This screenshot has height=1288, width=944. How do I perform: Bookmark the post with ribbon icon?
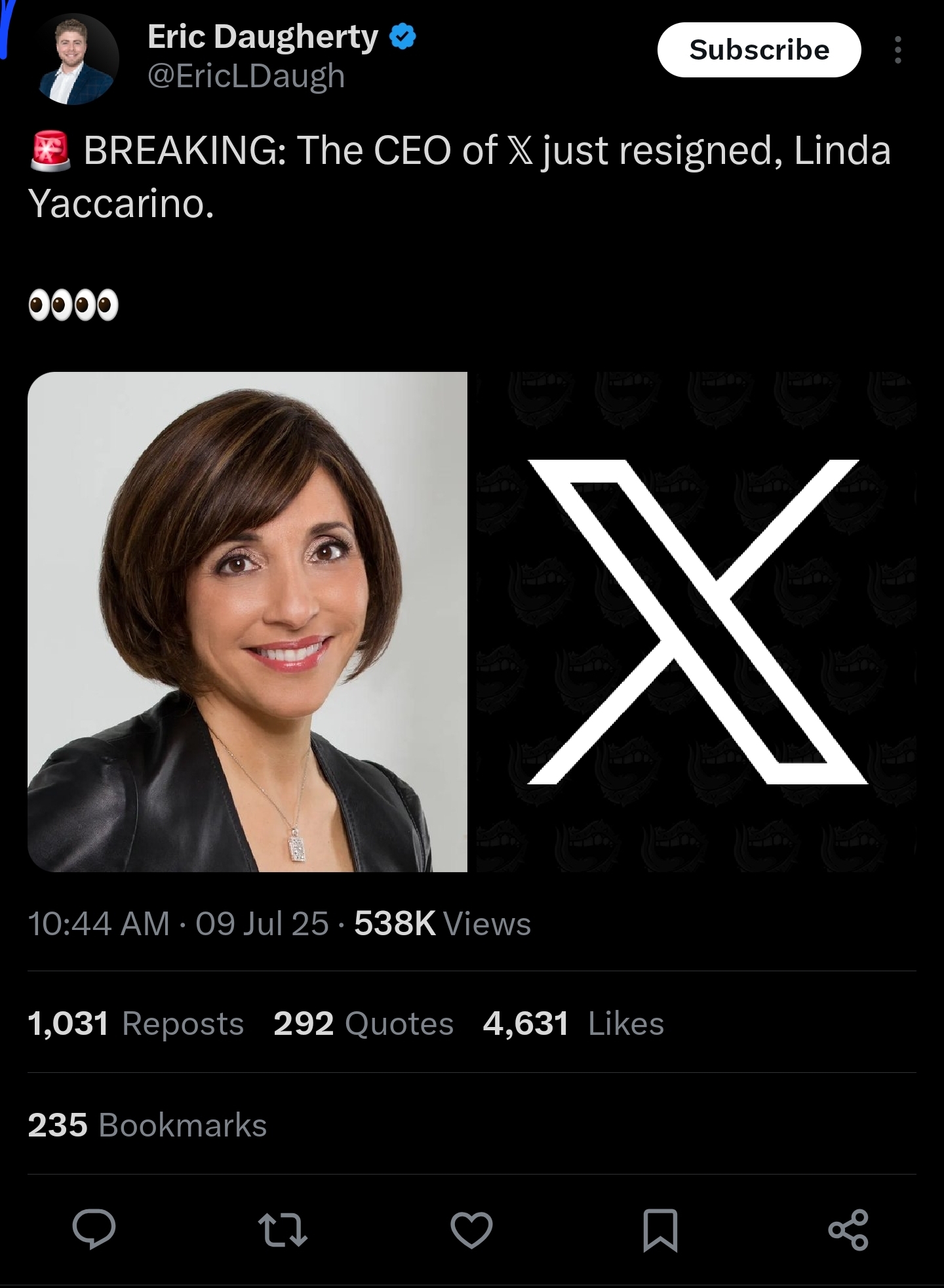[660, 1230]
